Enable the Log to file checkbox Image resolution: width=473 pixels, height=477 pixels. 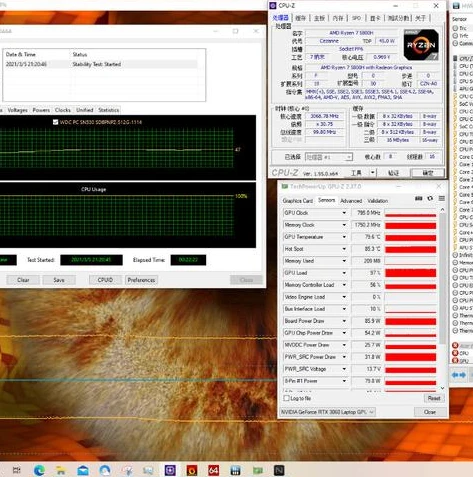tap(286, 398)
